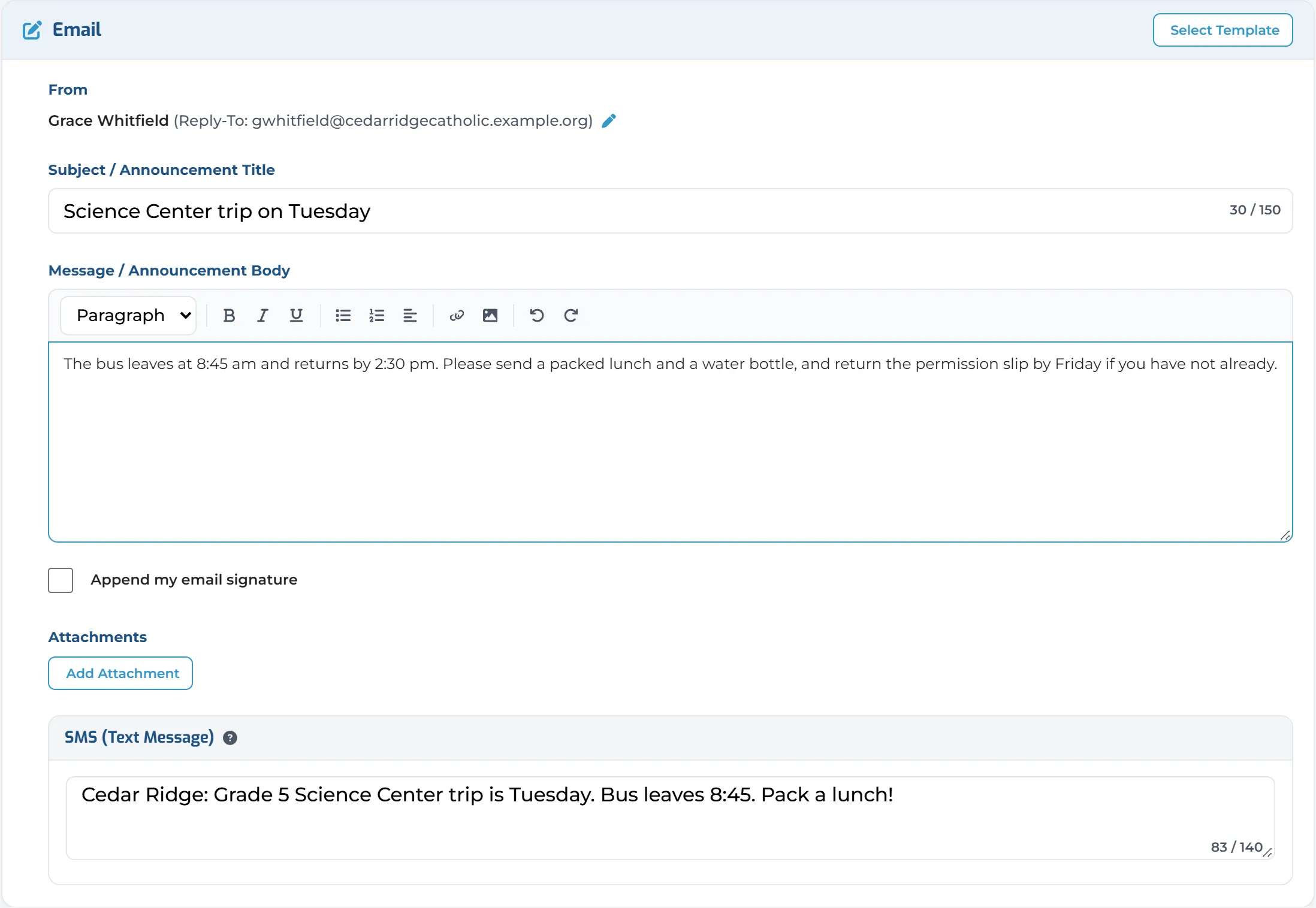Viewport: 1316px width, 908px height.
Task: Click the SMS text message field
Action: (670, 818)
